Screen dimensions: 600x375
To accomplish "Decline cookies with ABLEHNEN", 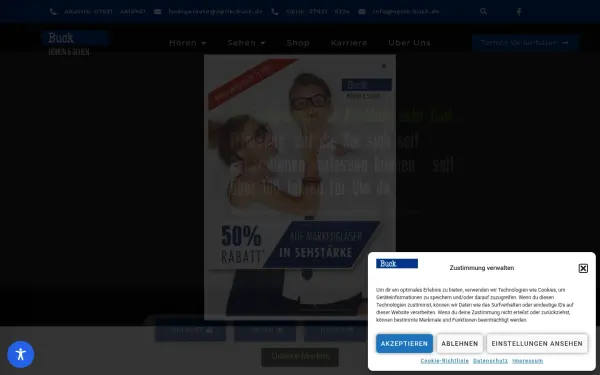I will coord(460,344).
